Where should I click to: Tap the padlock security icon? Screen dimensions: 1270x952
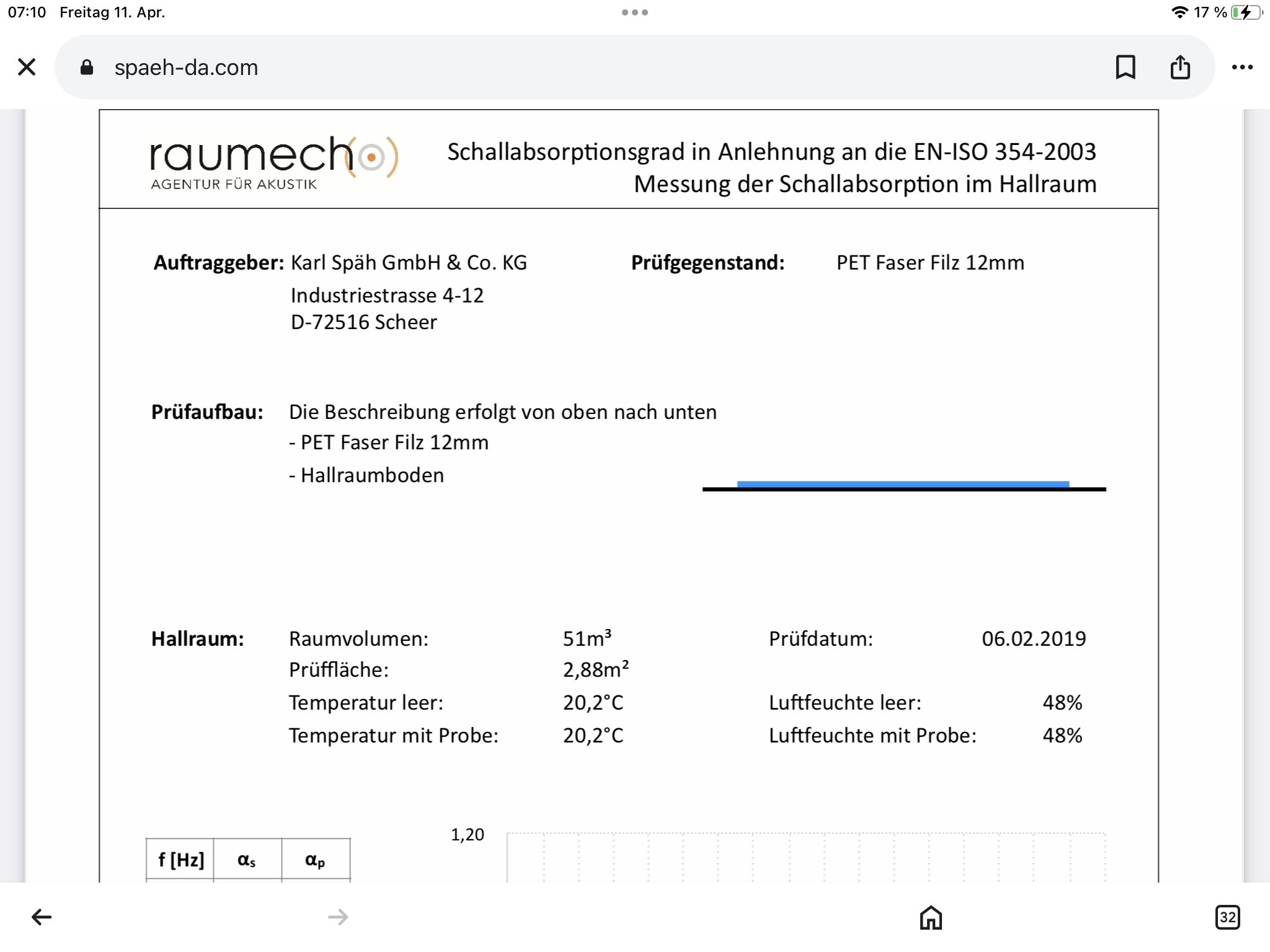[x=87, y=68]
